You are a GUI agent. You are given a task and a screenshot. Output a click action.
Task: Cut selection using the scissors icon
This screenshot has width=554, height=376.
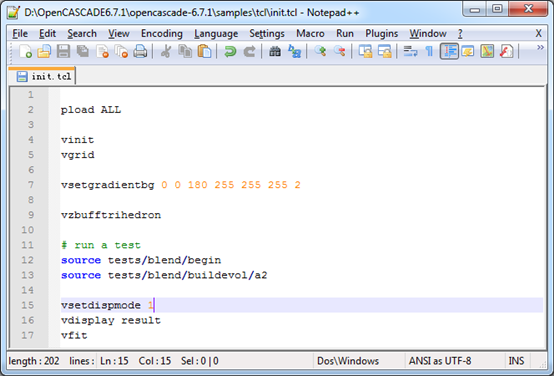166,51
